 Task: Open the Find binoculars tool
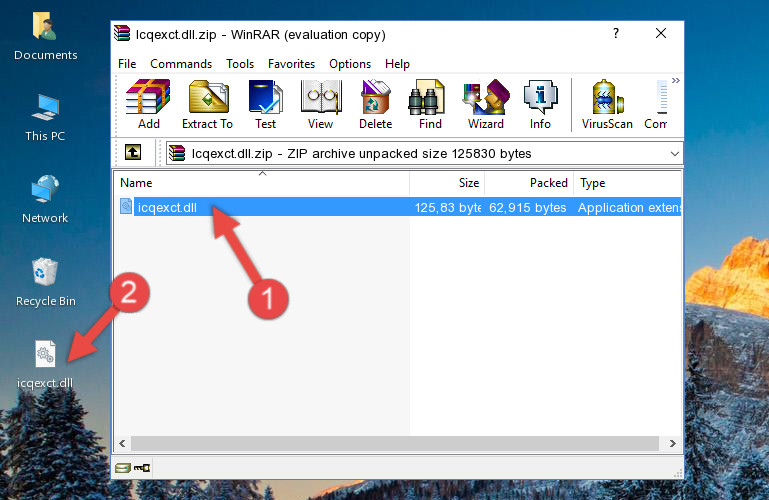(430, 104)
